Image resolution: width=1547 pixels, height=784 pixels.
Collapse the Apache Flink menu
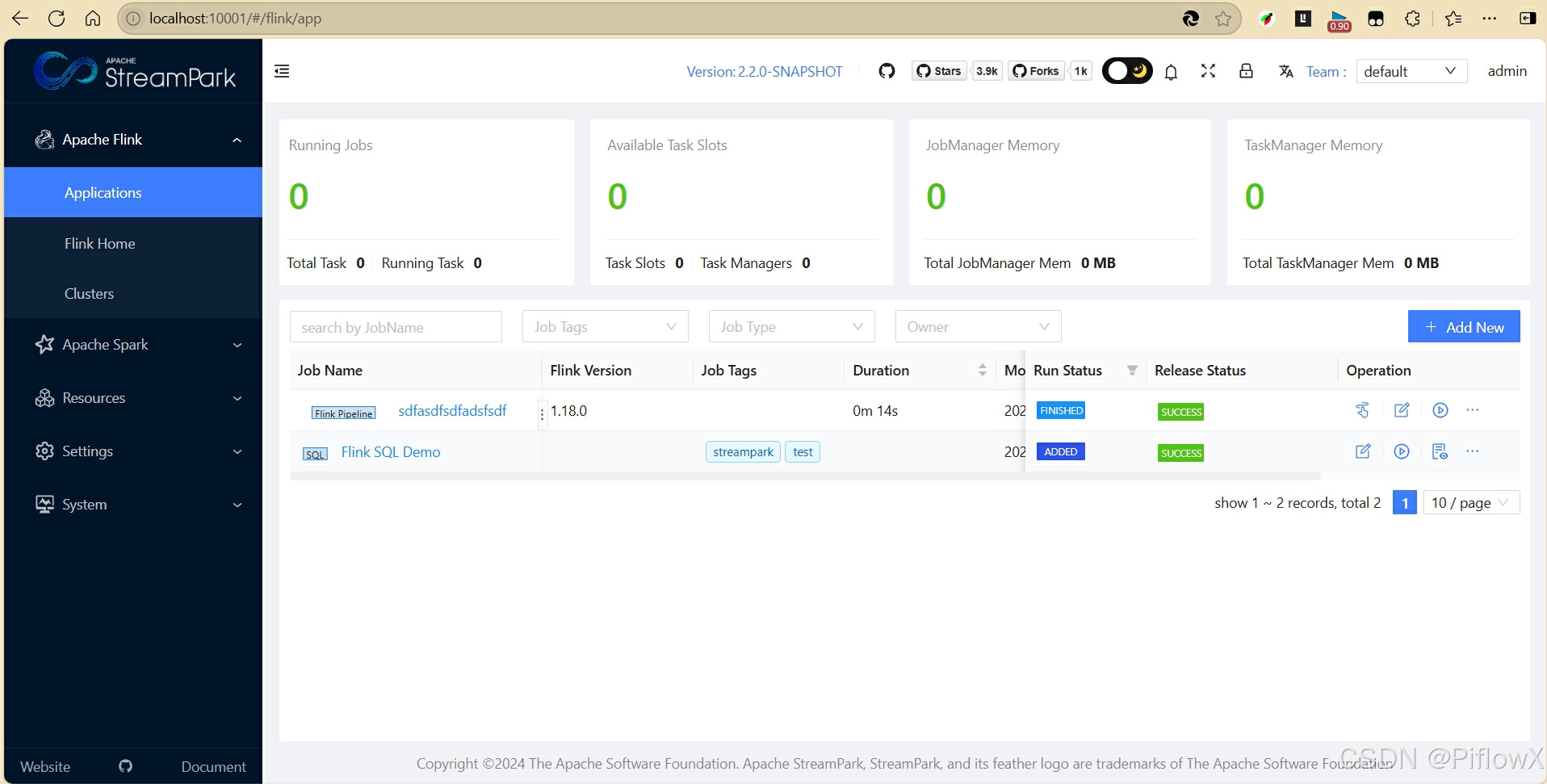pyautogui.click(x=133, y=140)
